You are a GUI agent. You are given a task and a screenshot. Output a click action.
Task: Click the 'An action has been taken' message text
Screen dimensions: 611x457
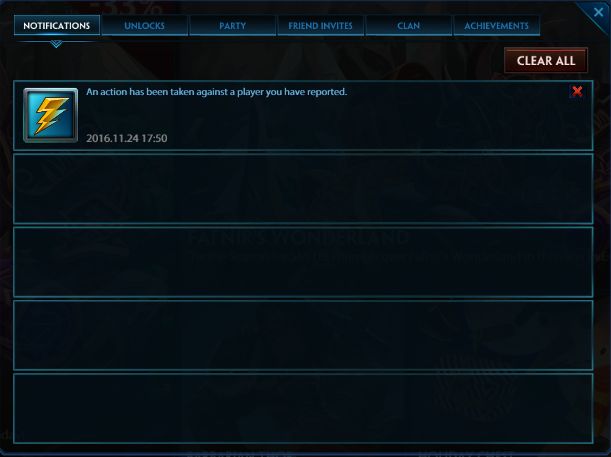(x=216, y=92)
